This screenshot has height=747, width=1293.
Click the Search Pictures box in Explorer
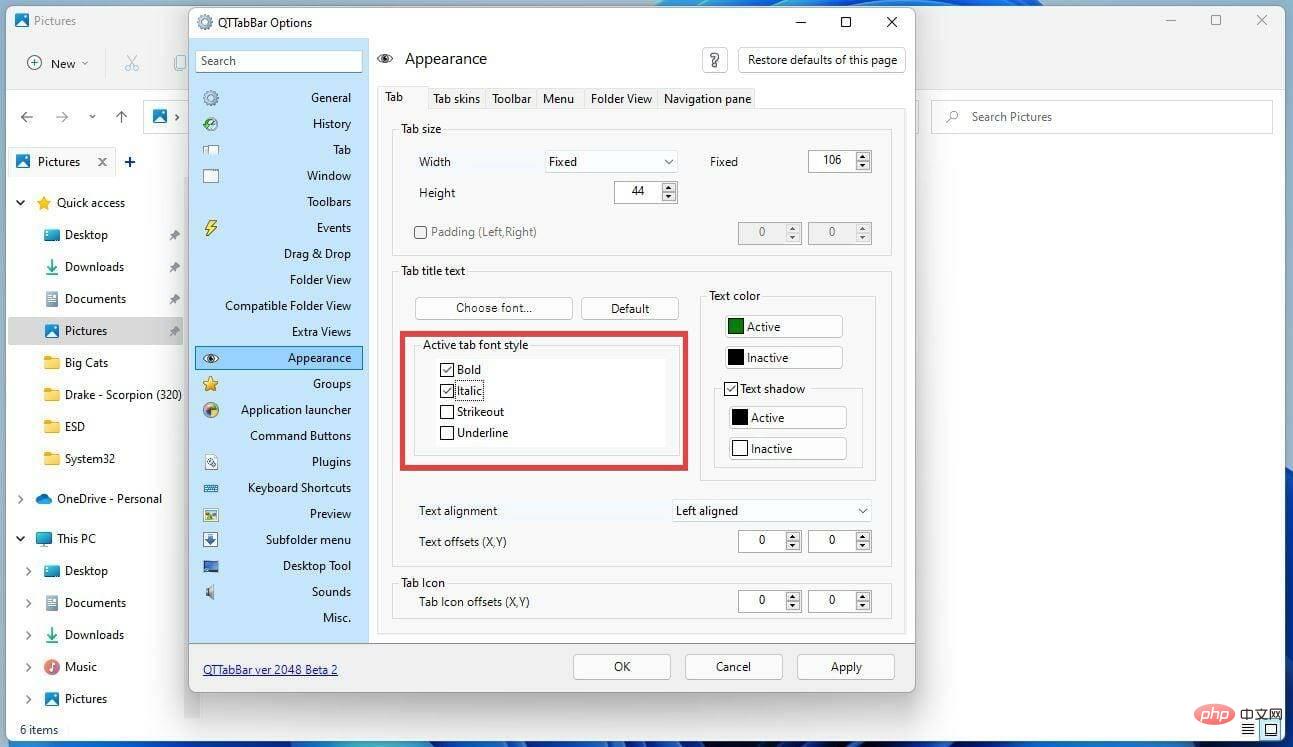point(1102,117)
